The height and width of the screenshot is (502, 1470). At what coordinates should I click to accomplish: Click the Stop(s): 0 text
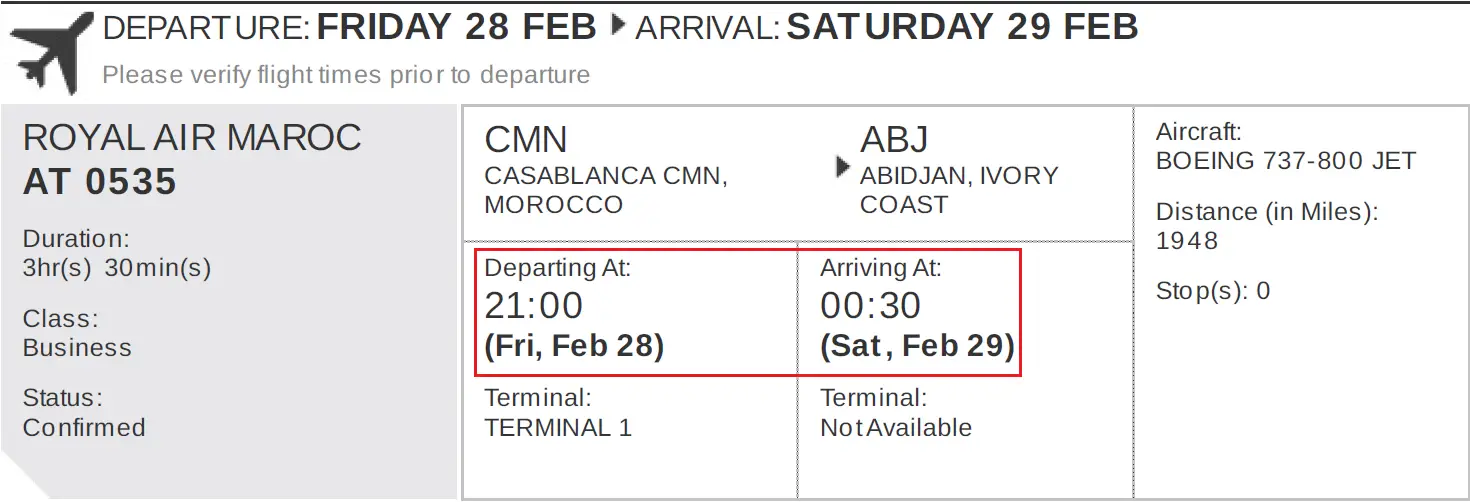click(1213, 292)
